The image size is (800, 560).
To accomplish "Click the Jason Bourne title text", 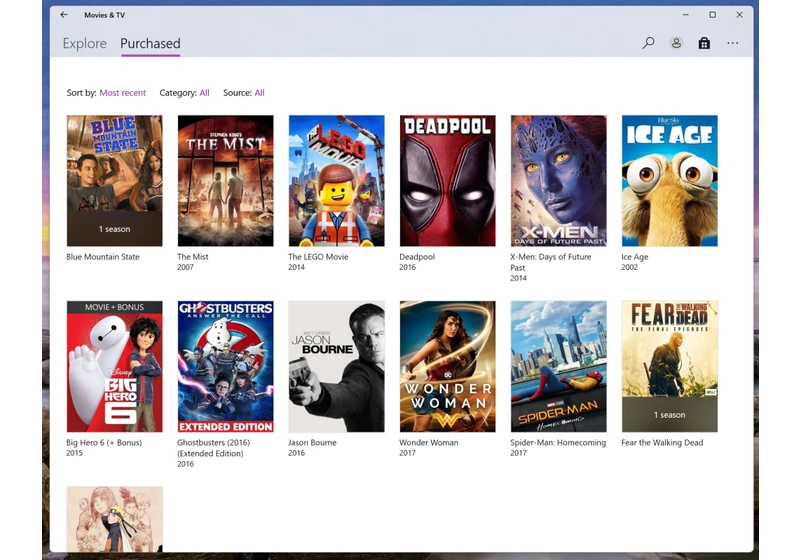I will pos(312,442).
